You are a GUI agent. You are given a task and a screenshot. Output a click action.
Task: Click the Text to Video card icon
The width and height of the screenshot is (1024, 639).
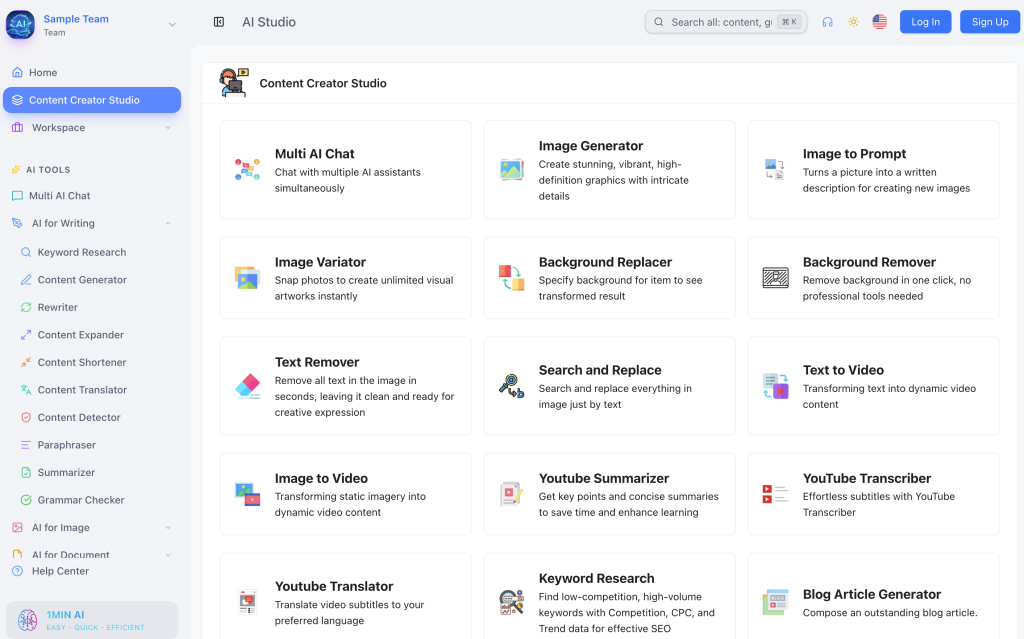click(775, 386)
